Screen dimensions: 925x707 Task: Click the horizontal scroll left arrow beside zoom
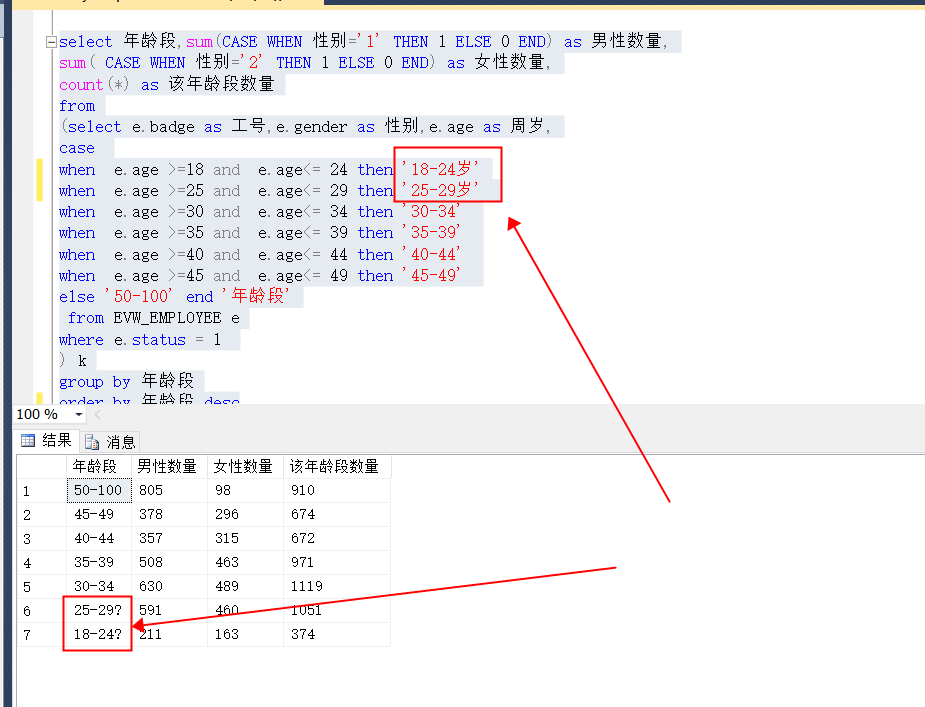98,414
